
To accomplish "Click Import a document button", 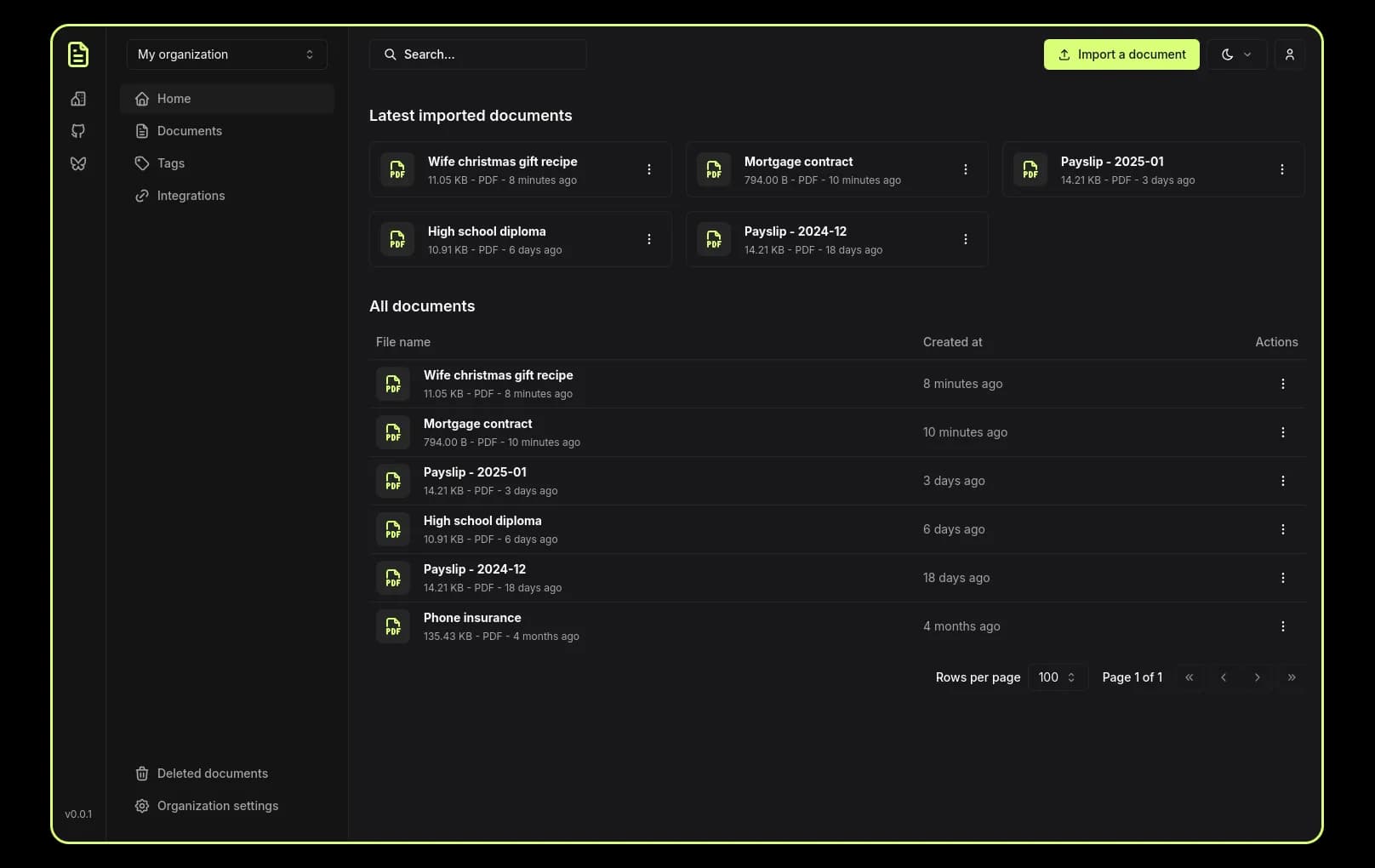I will [x=1121, y=54].
